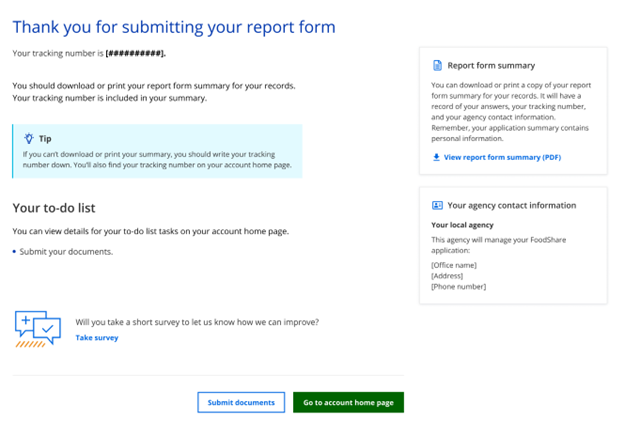Click the 'Report form summary' card title
This screenshot has height=421, width=624.
491,66
